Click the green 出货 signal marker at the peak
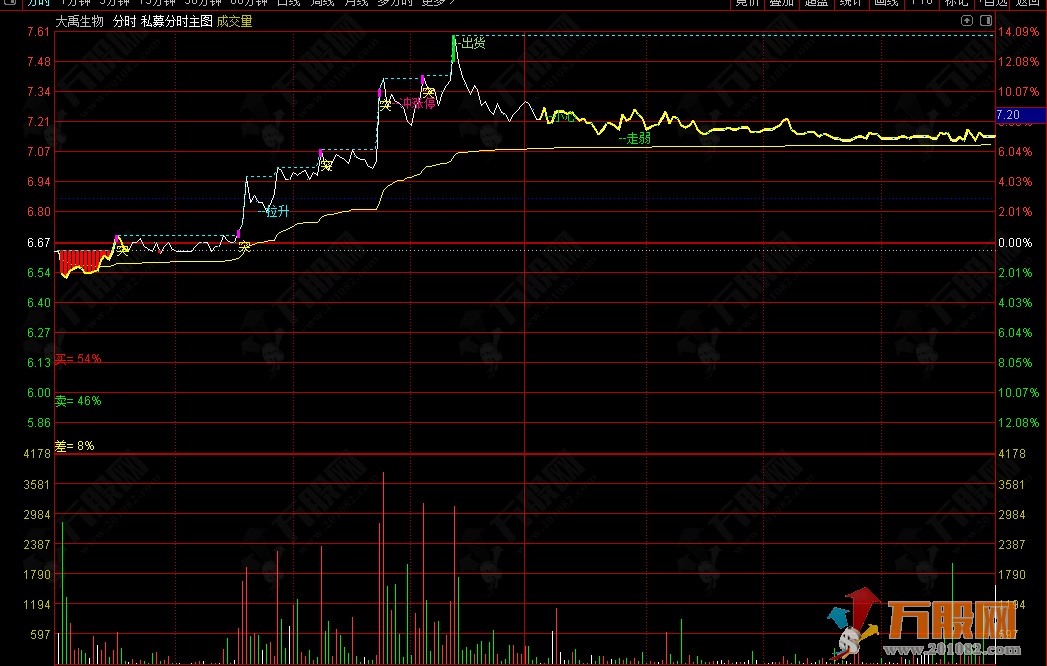Screen dimensions: 1047x666 tap(472, 42)
